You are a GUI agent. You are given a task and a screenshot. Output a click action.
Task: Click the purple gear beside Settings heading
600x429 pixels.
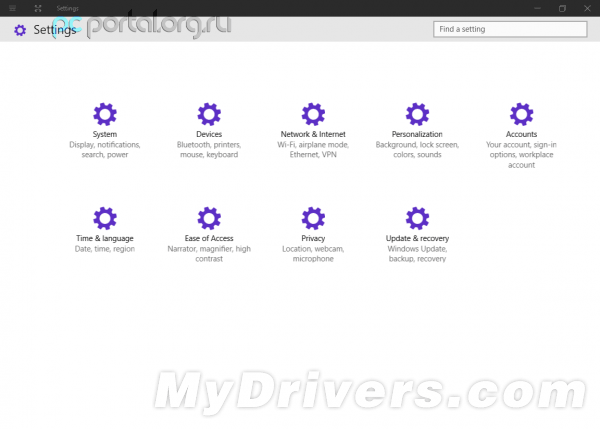(x=20, y=30)
